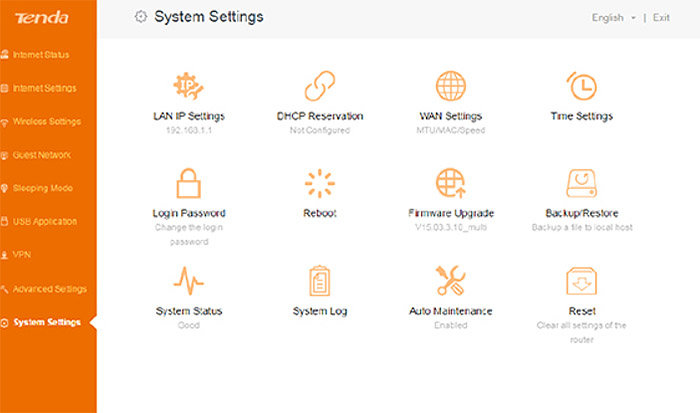Open the Time Settings clock icon
Image resolution: width=700 pixels, height=413 pixels.
pos(582,86)
